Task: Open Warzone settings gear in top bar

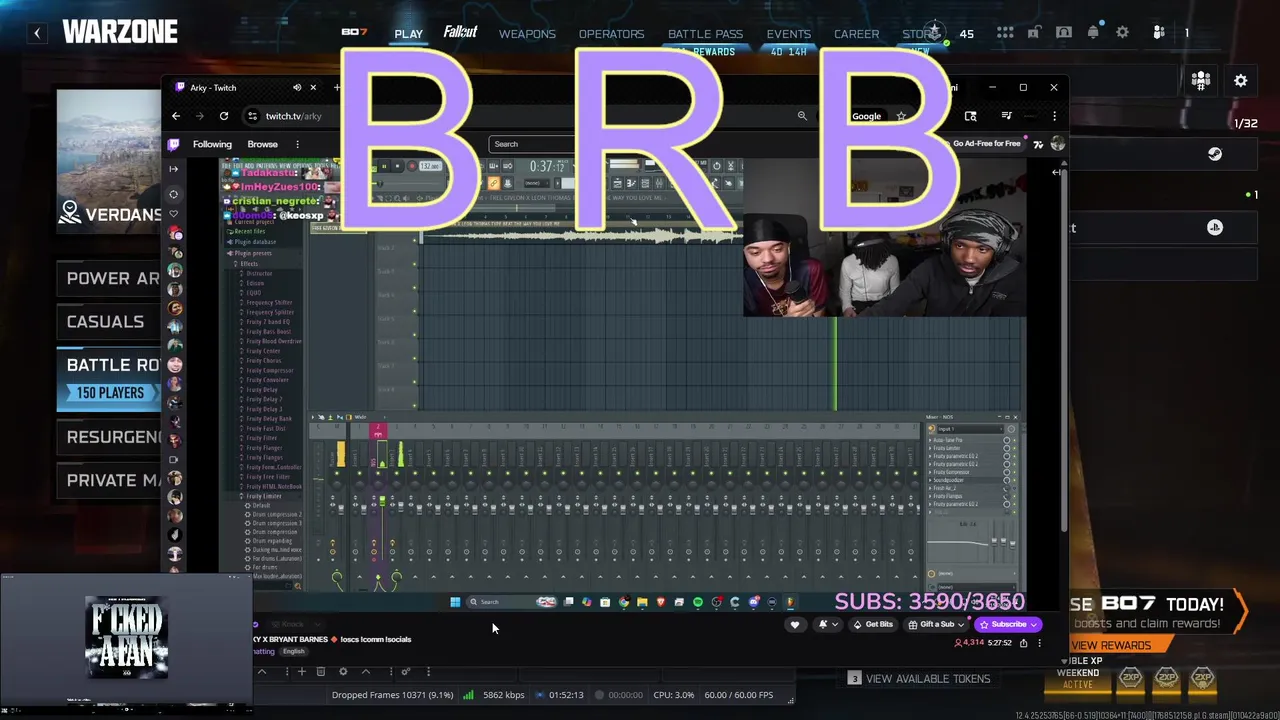Action: pos(1122,33)
